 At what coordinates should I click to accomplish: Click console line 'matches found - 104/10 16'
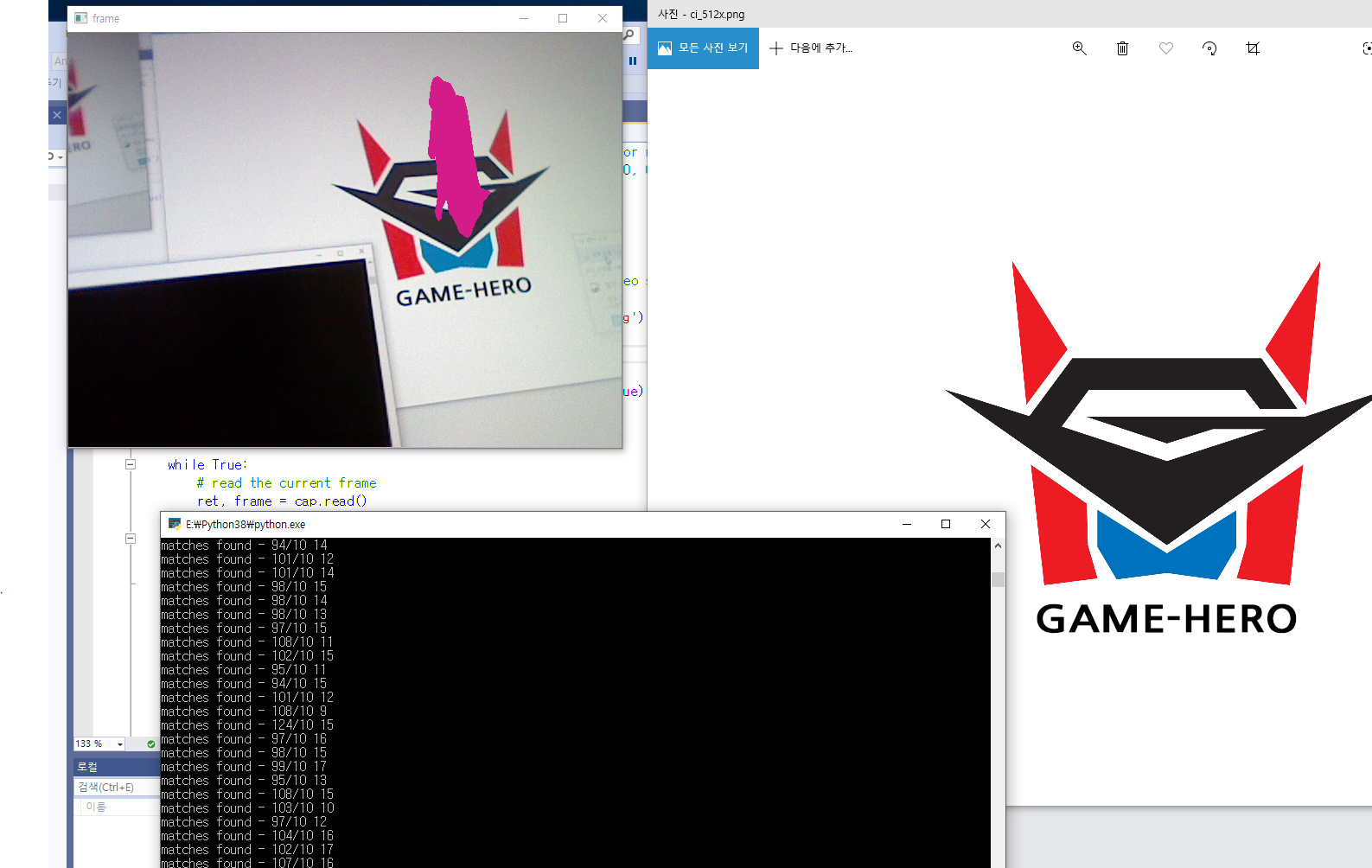pos(247,835)
